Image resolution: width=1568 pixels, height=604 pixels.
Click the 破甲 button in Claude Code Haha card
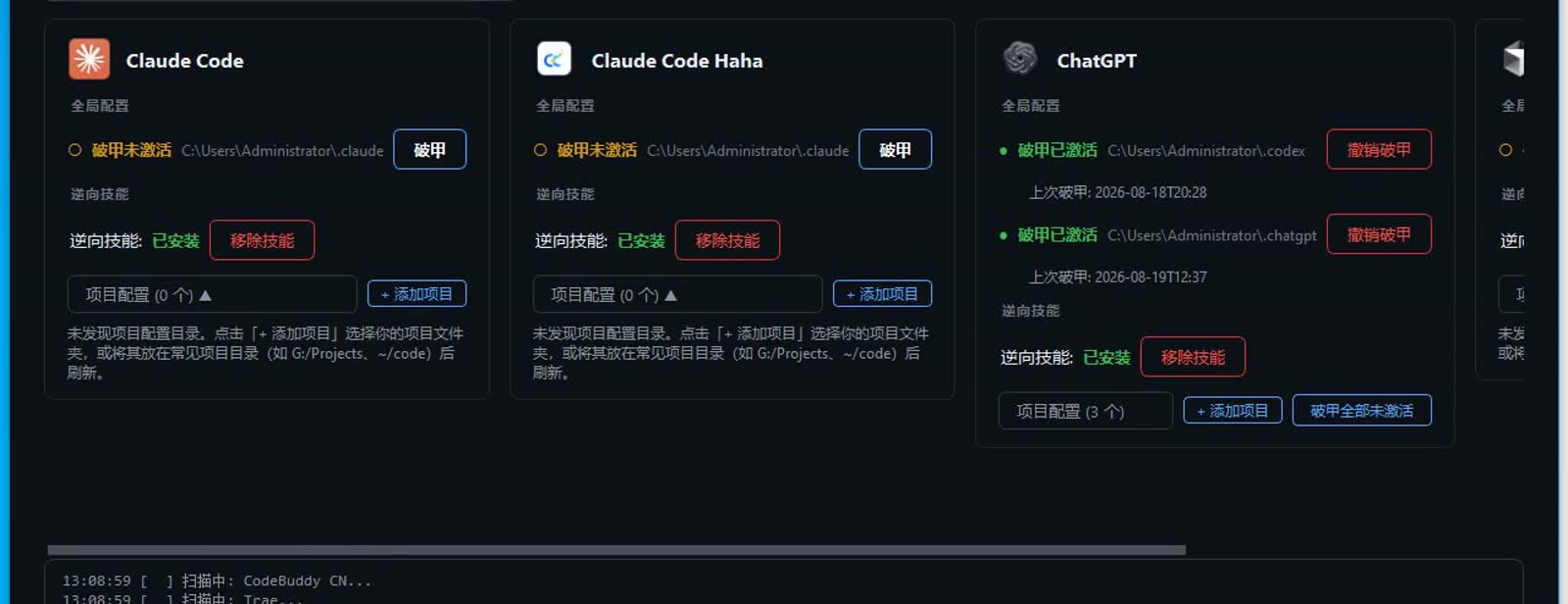(x=896, y=149)
